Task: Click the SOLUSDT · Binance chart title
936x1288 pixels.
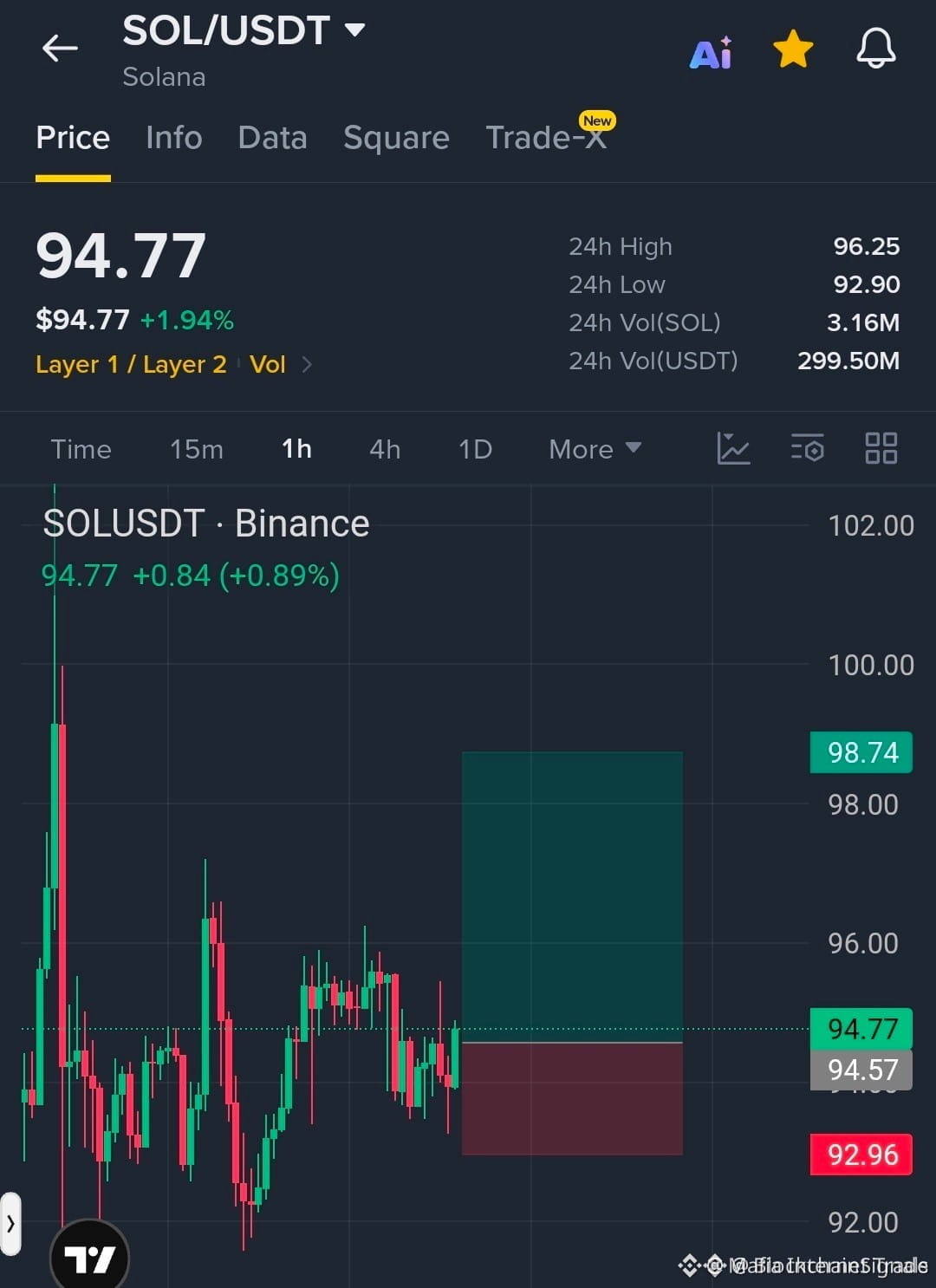Action: pyautogui.click(x=206, y=524)
